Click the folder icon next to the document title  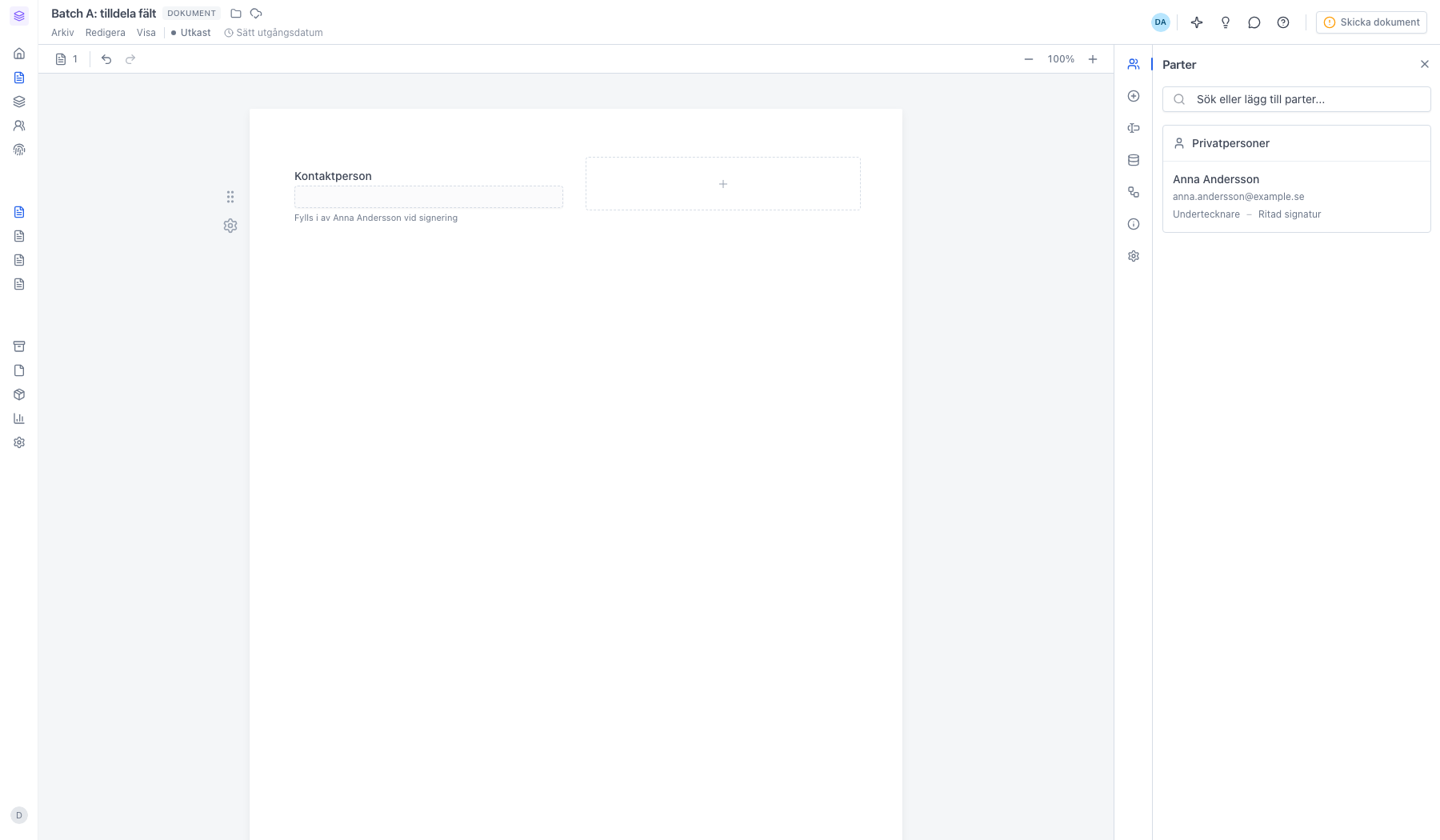236,14
